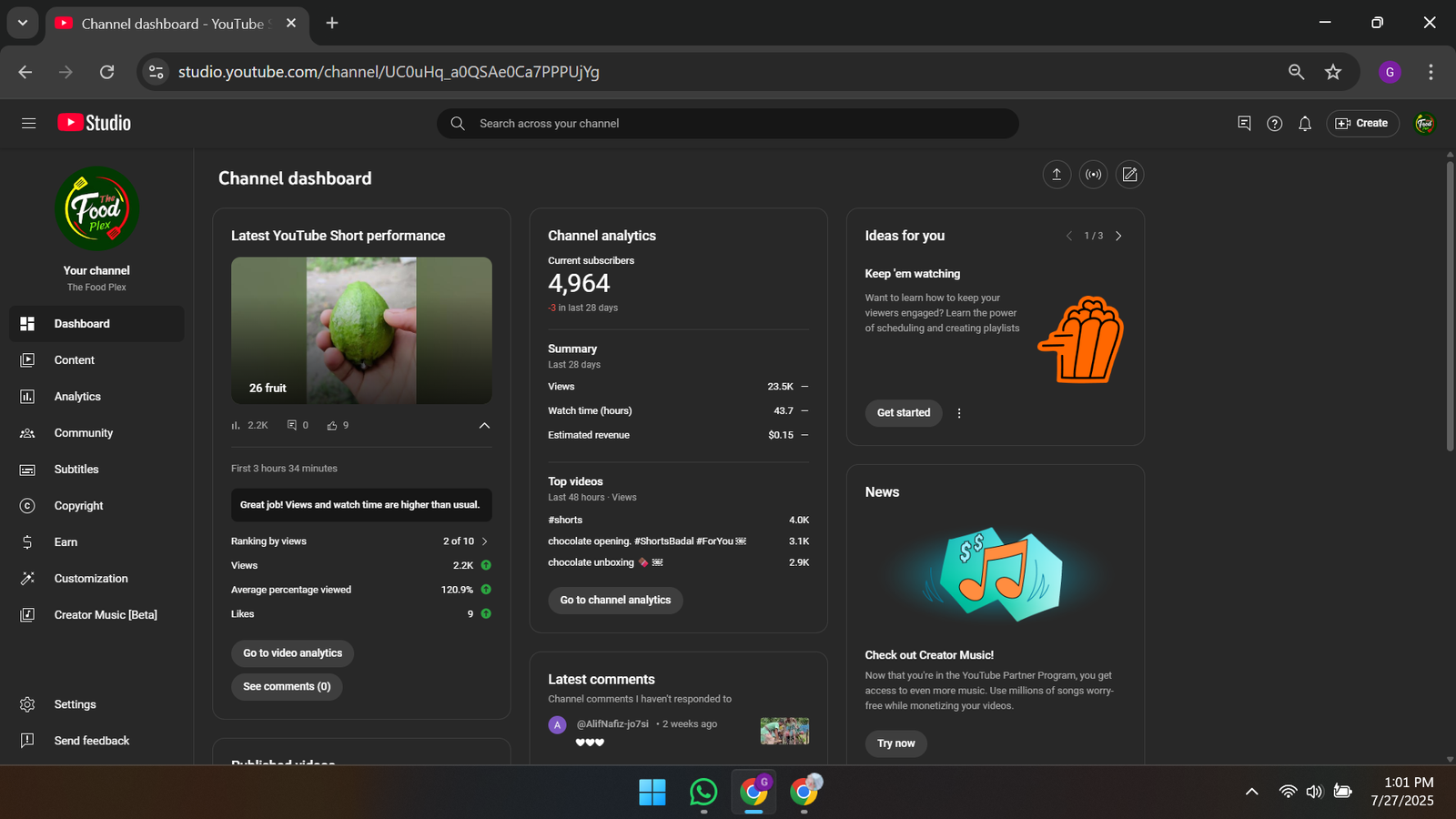This screenshot has width=1456, height=819.
Task: Click the 4,964 subscribers count
Action: pyautogui.click(x=579, y=284)
